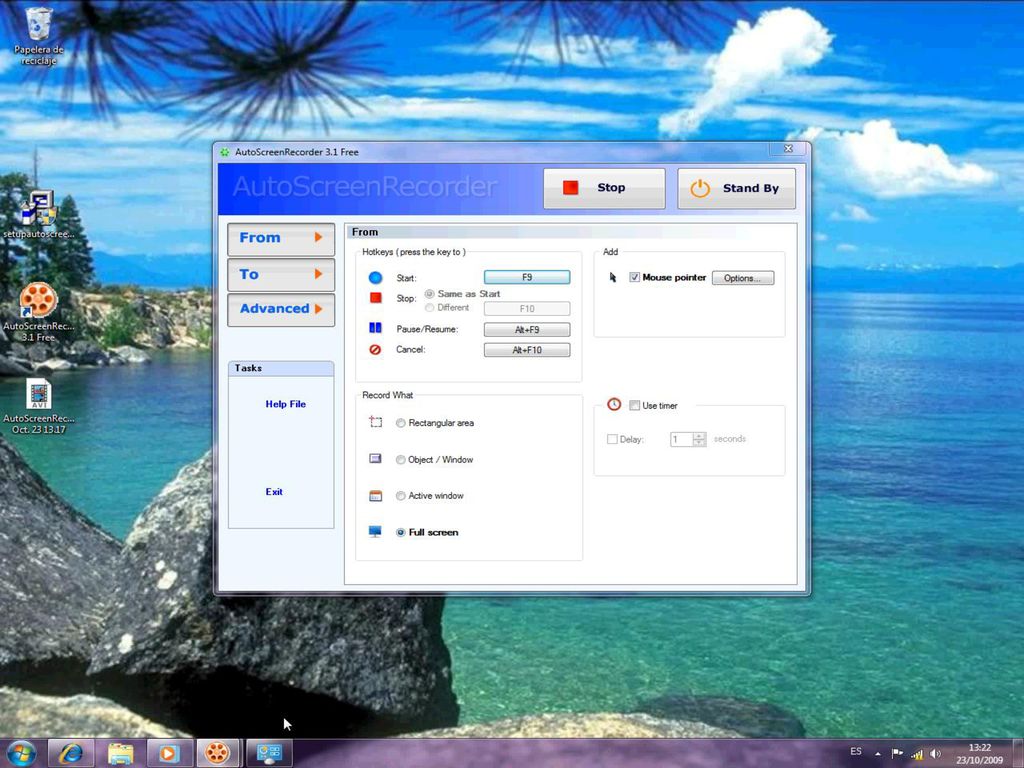Increase the Delay seconds spinner
This screenshot has height=768, width=1024.
pyautogui.click(x=699, y=436)
